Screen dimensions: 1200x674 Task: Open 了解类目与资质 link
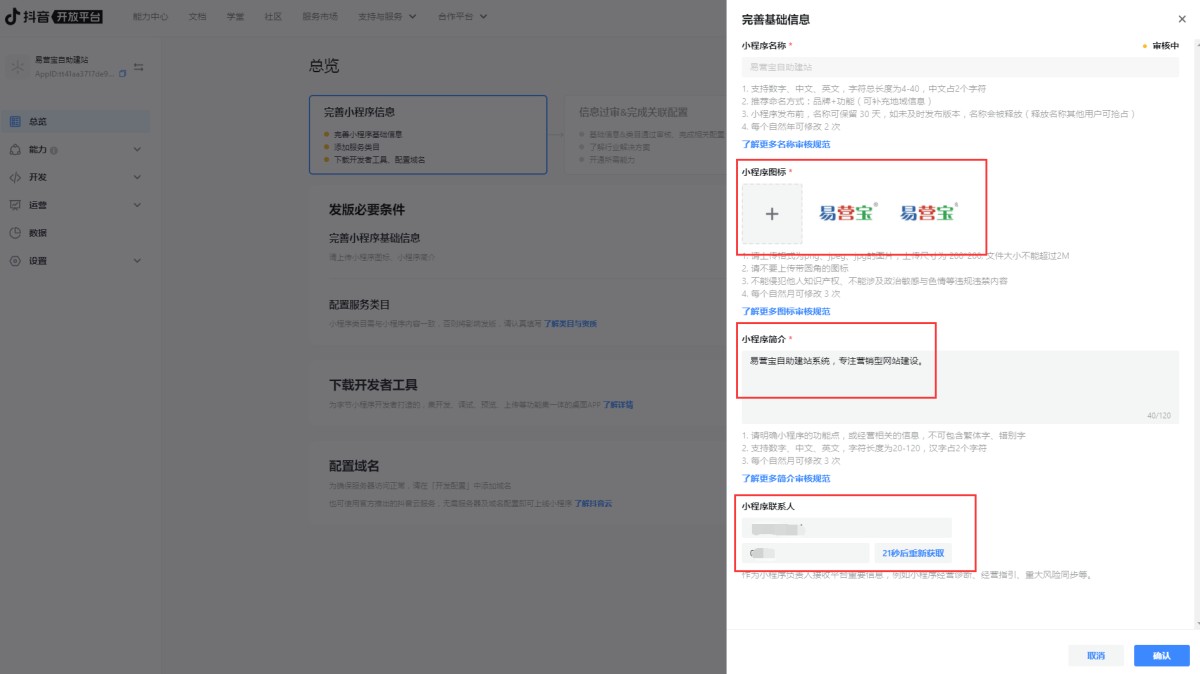coord(570,324)
